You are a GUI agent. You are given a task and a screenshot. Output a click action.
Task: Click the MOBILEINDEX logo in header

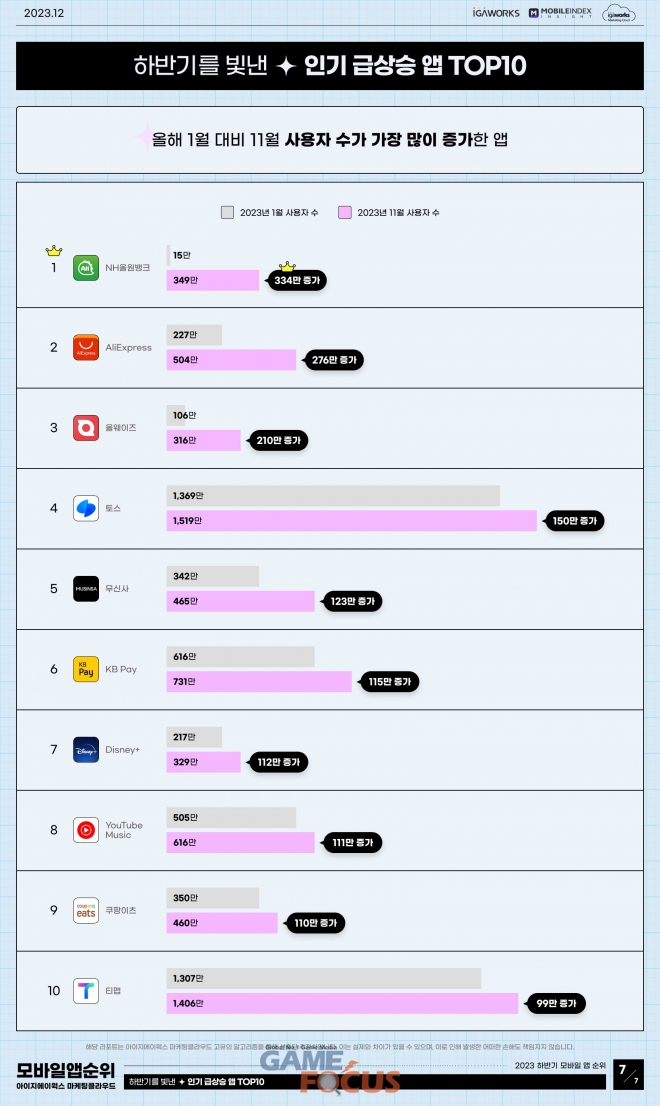(561, 13)
